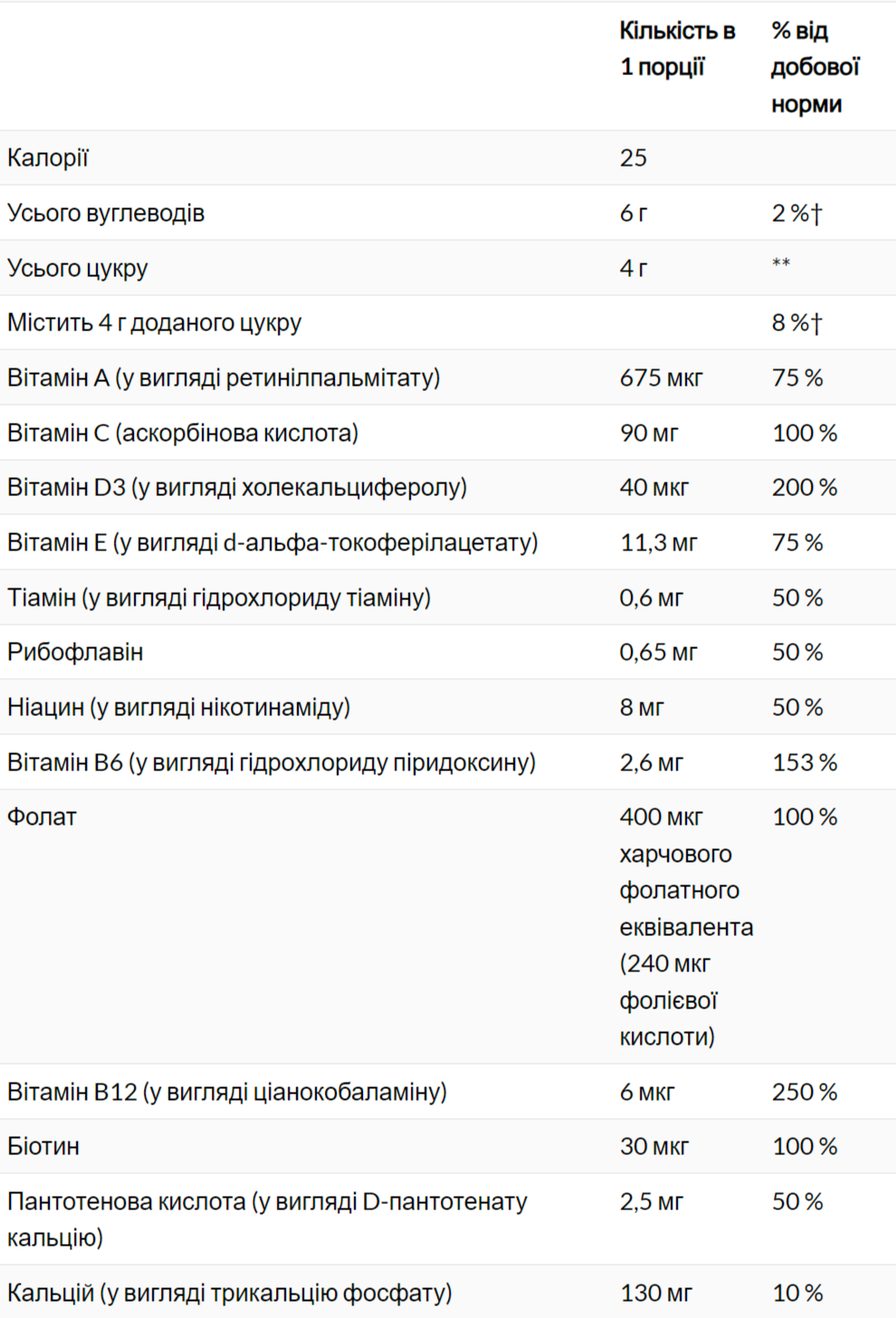Click the 'Біотин' row label
896x1318 pixels.
coord(43,1147)
